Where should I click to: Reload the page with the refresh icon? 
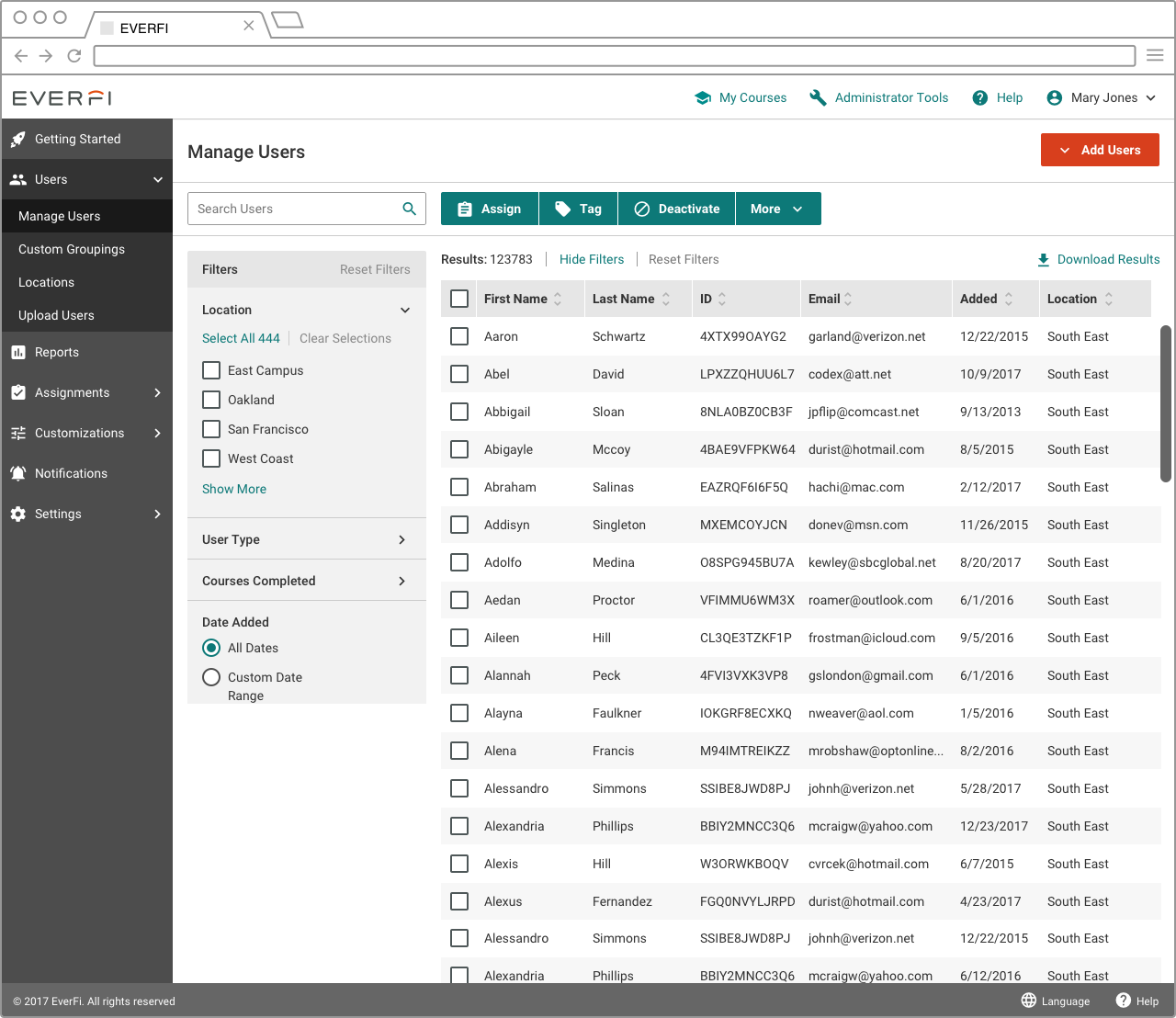pos(74,56)
